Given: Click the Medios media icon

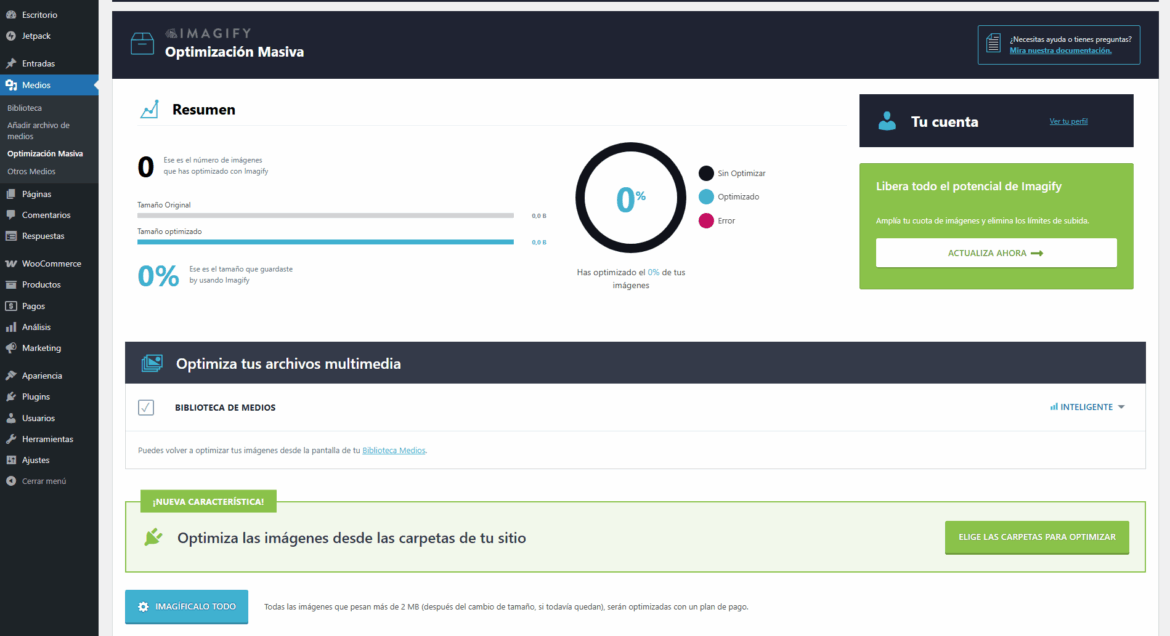Looking at the screenshot, I should (11, 85).
